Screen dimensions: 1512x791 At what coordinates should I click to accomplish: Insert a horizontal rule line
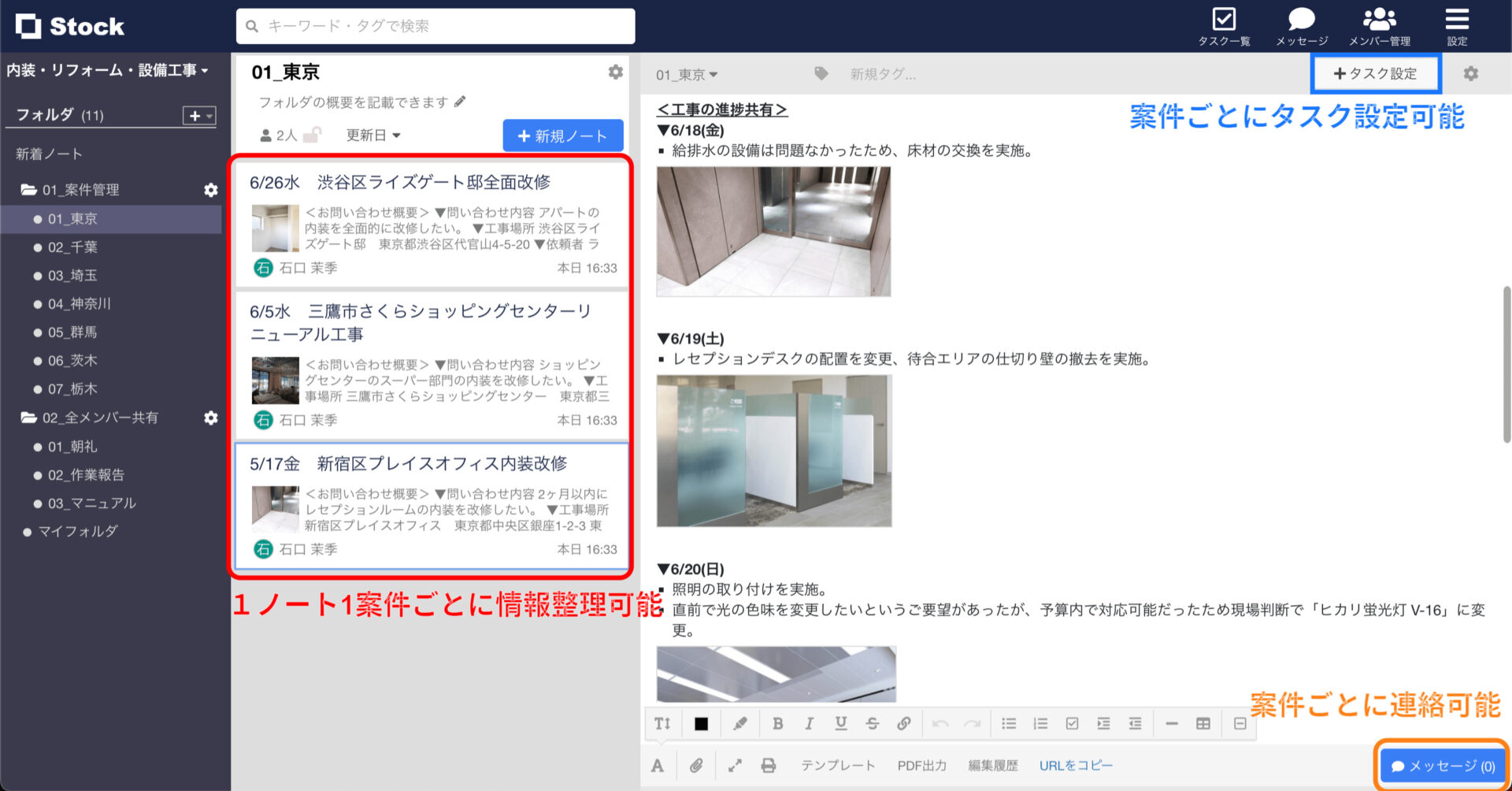1172,723
